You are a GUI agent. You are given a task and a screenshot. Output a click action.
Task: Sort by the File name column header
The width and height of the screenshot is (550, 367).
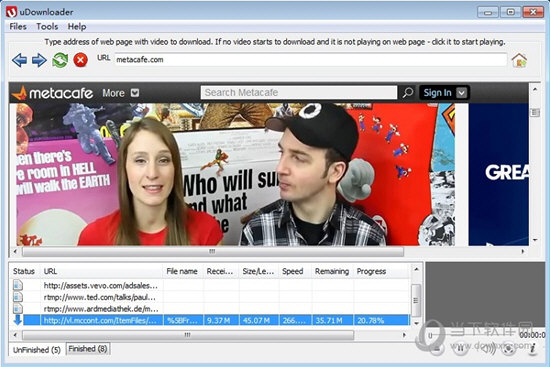pyautogui.click(x=182, y=271)
